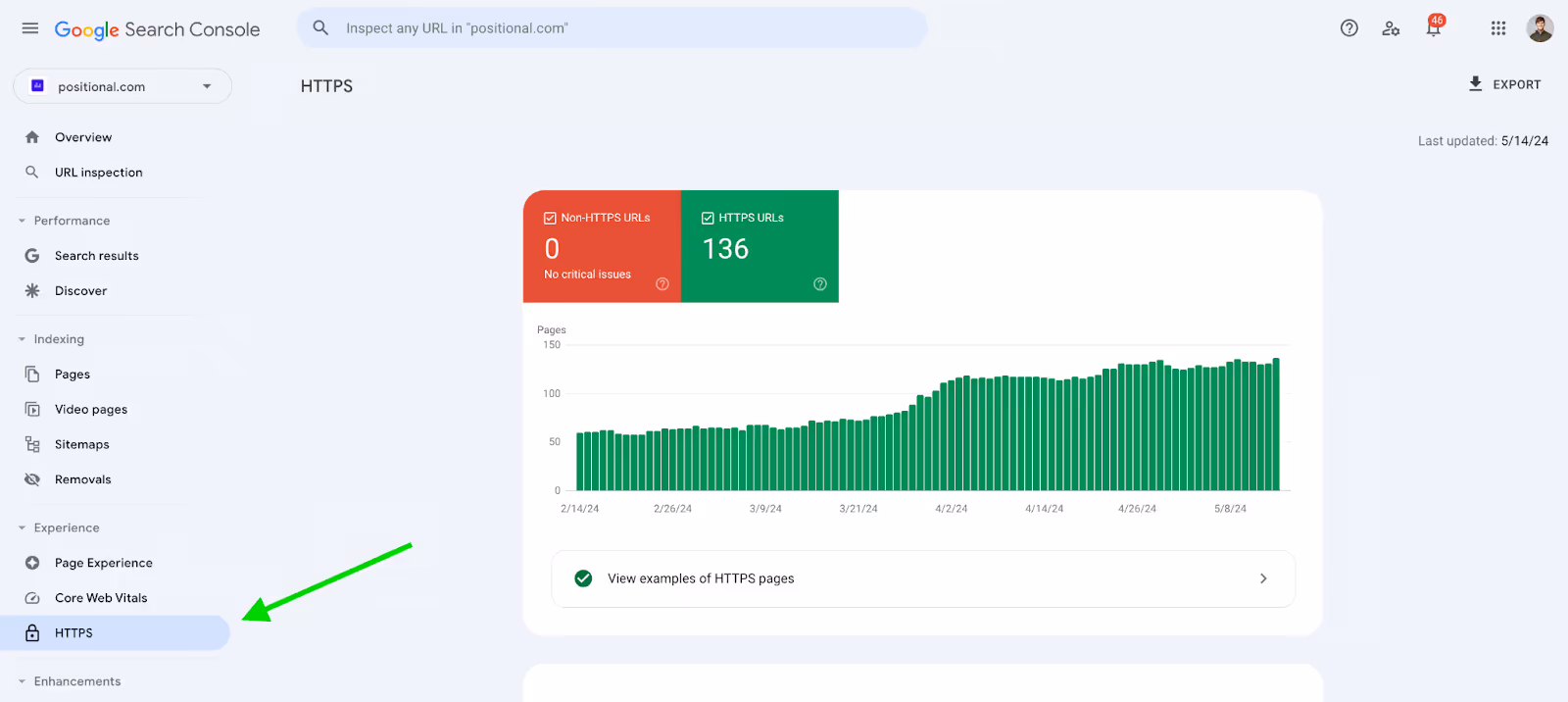The height and width of the screenshot is (702, 1568).
Task: Click the search magnifier icon in URL bar
Action: [x=320, y=28]
